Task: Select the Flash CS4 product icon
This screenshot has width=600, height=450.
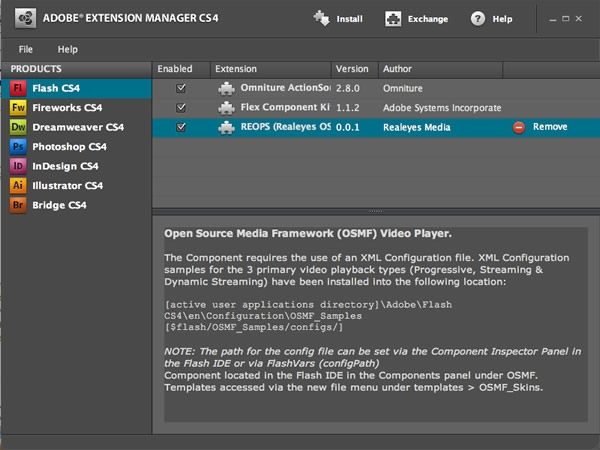Action: coord(18,88)
